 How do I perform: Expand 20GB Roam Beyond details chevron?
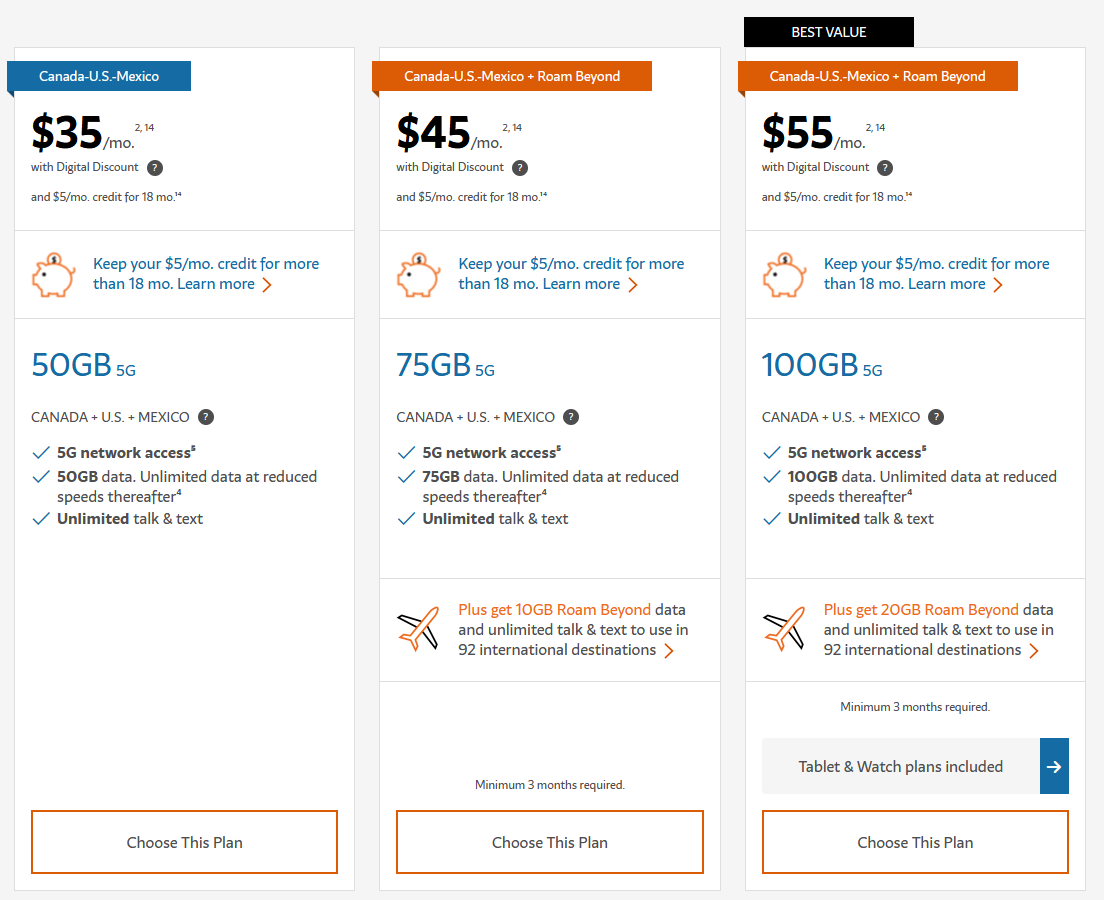1034,651
